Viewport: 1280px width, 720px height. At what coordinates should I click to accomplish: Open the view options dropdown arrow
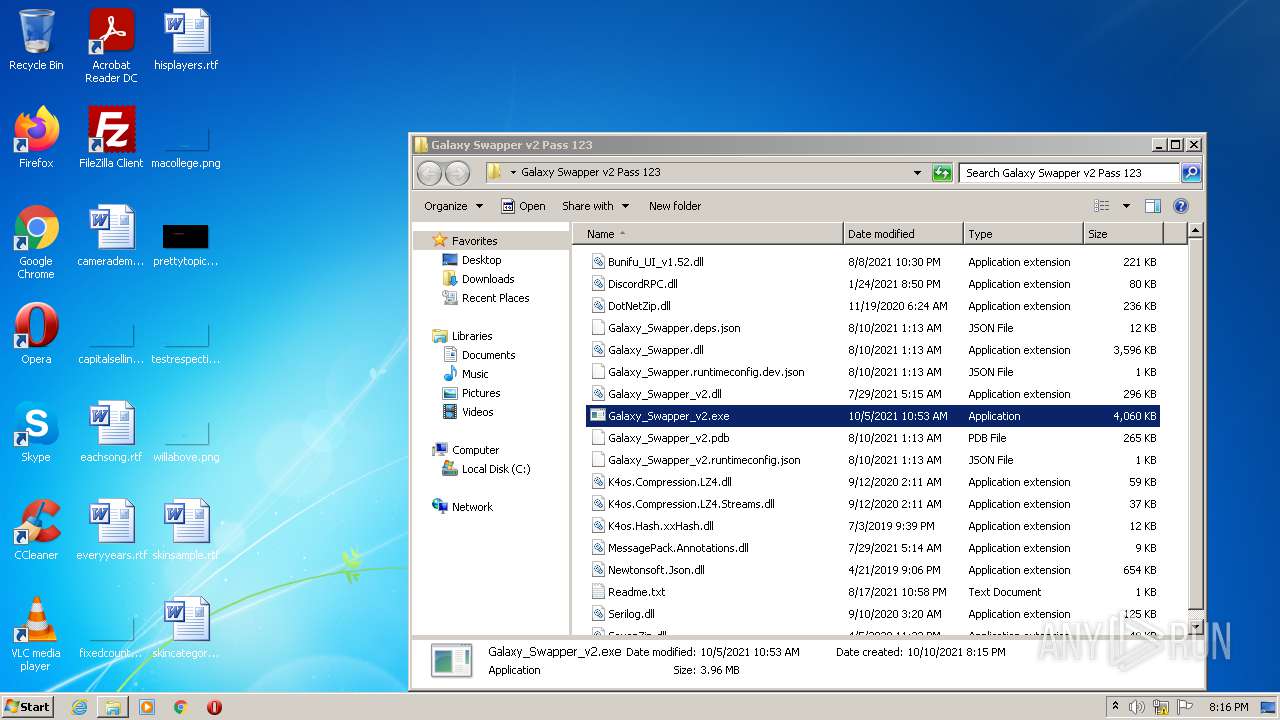pyautogui.click(x=1126, y=206)
